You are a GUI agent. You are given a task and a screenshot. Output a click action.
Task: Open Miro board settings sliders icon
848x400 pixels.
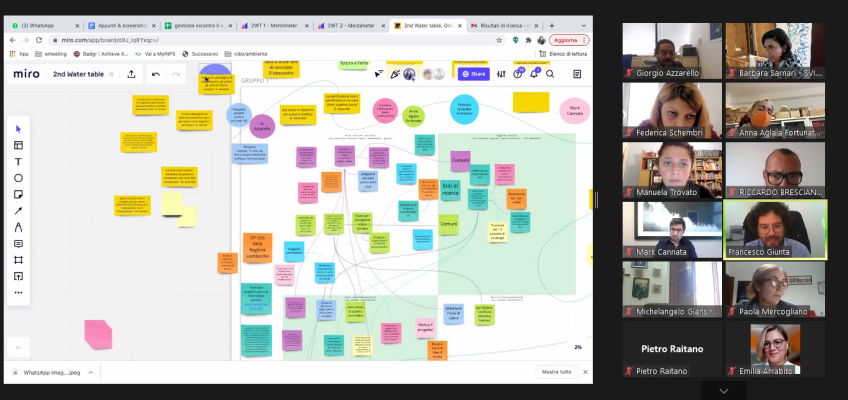pyautogui.click(x=501, y=74)
